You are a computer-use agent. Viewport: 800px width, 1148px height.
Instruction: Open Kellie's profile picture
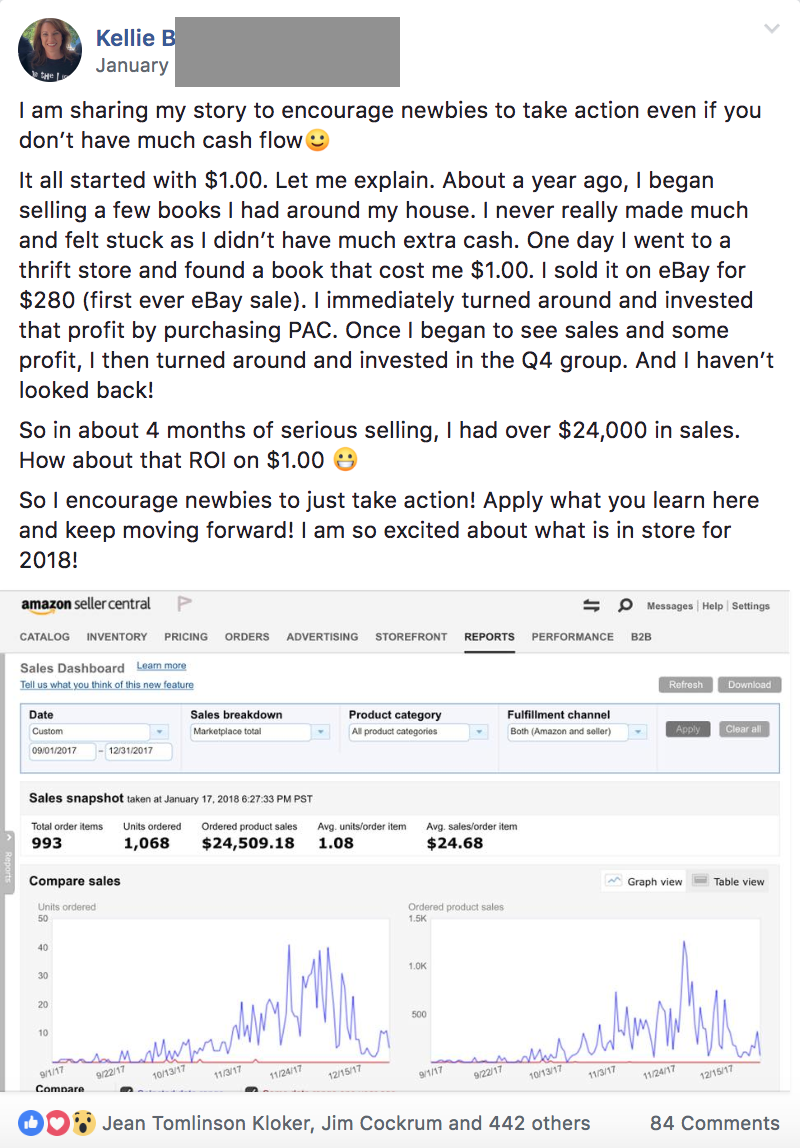(x=50, y=49)
